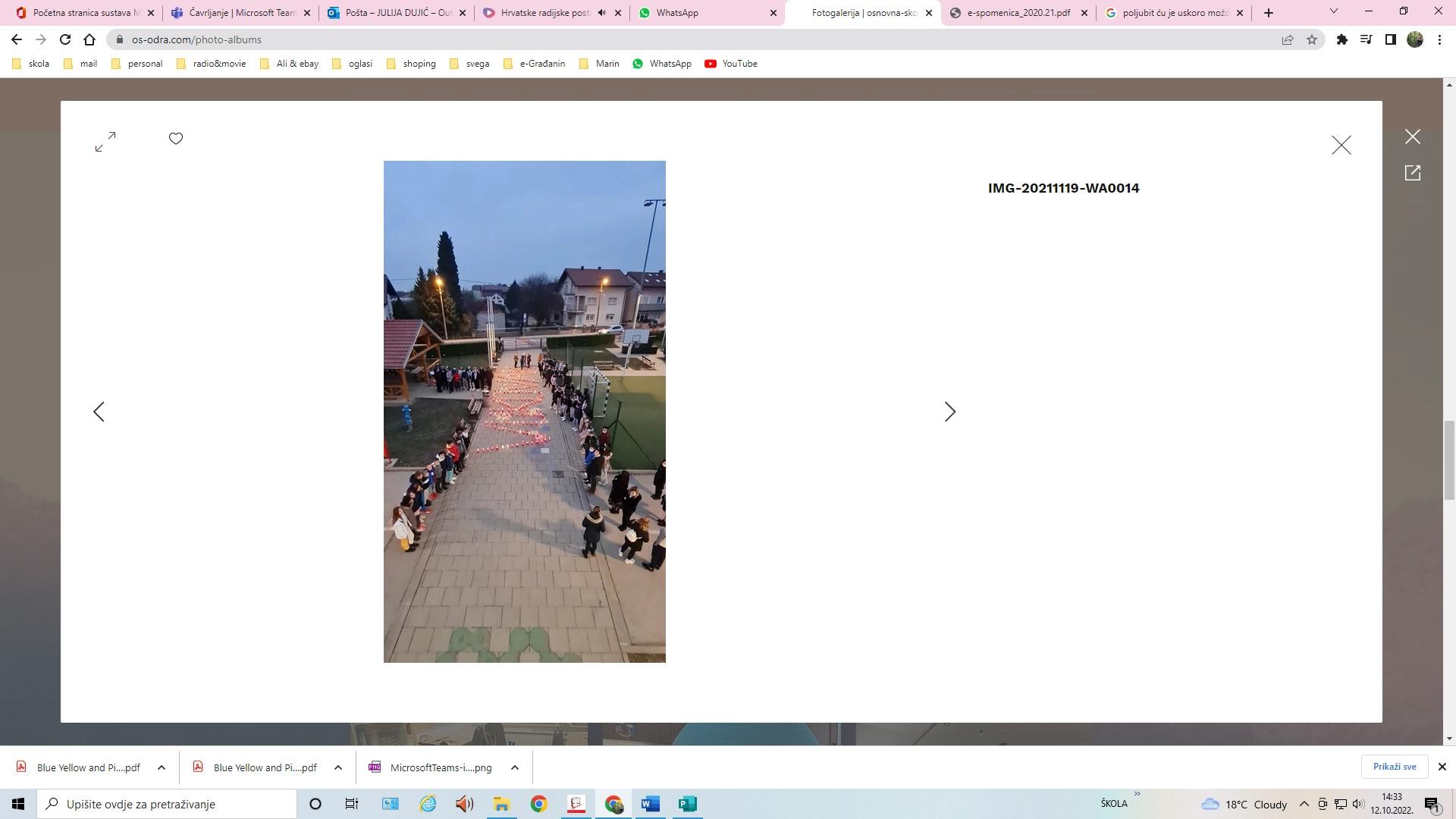Like the photo with heart icon
This screenshot has height=819, width=1456.
click(176, 138)
